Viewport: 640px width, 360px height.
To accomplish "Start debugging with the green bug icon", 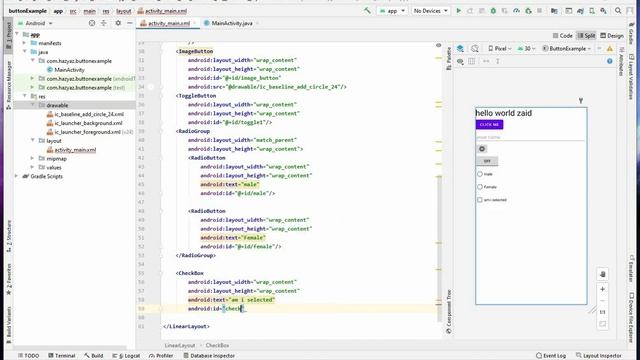I will pos(493,11).
